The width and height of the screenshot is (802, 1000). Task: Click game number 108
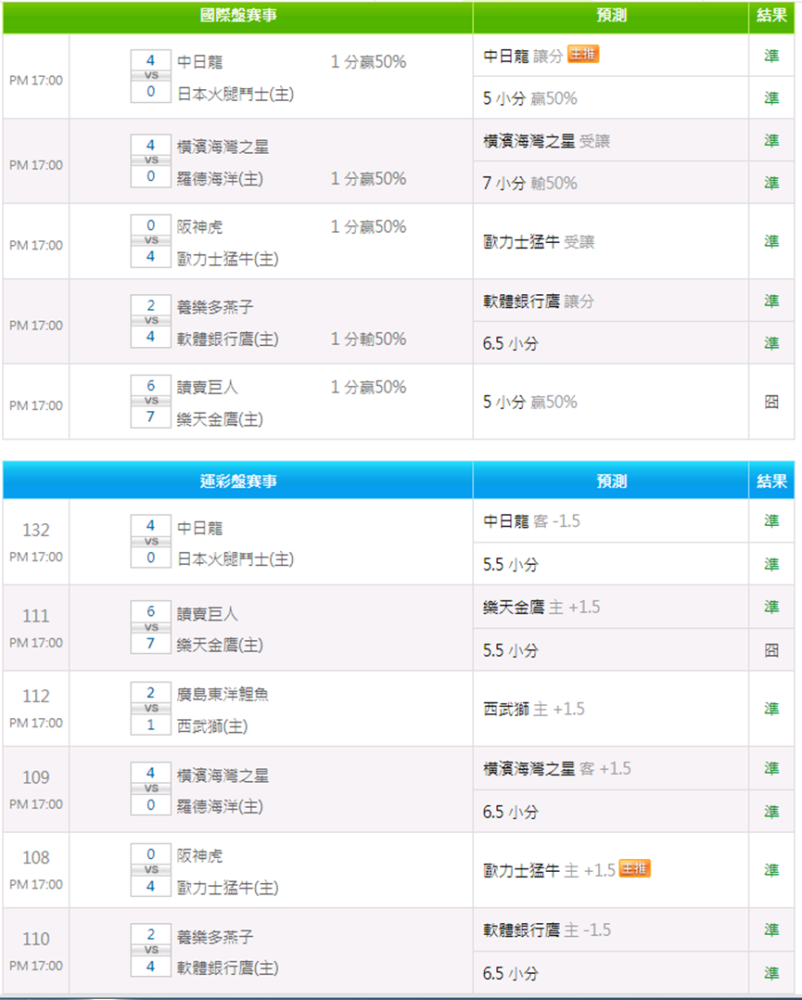tap(36, 858)
